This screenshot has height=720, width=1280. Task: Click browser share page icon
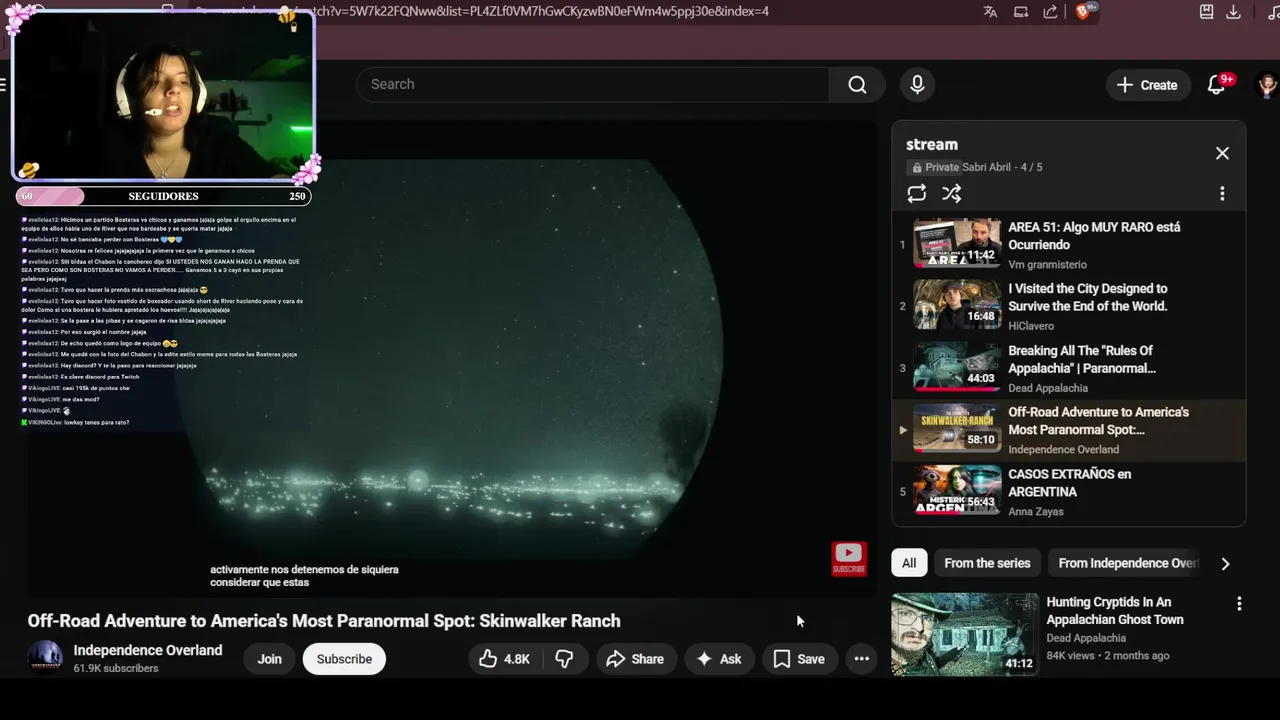pos(1051,12)
